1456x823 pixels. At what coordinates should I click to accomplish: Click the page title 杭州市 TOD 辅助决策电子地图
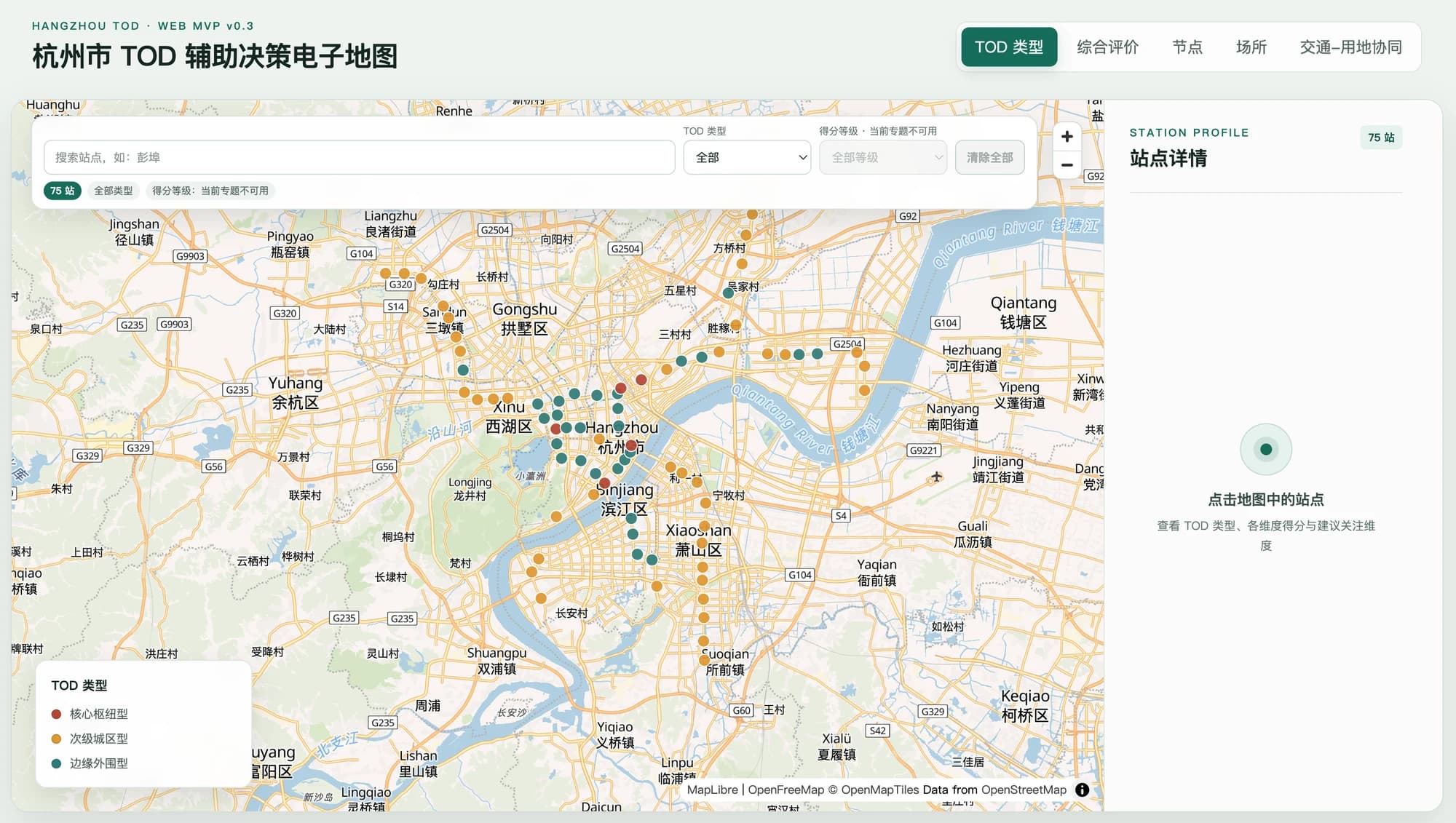(215, 56)
